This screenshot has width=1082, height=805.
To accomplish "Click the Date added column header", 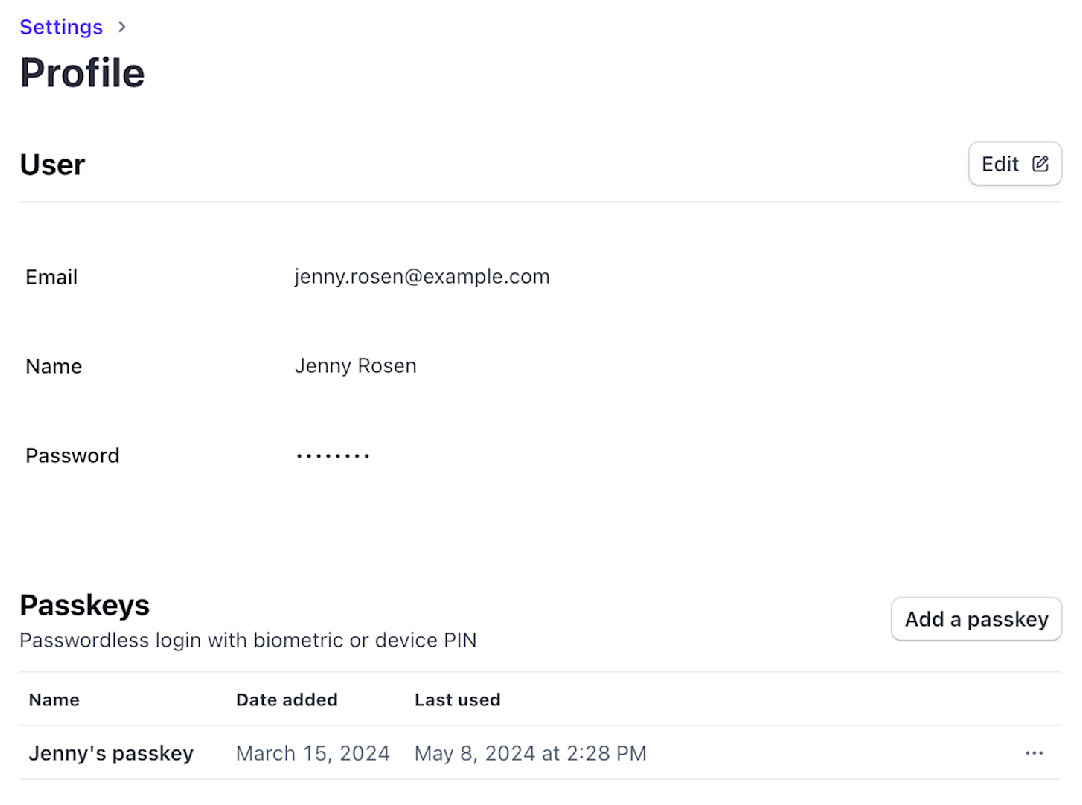I will point(286,700).
